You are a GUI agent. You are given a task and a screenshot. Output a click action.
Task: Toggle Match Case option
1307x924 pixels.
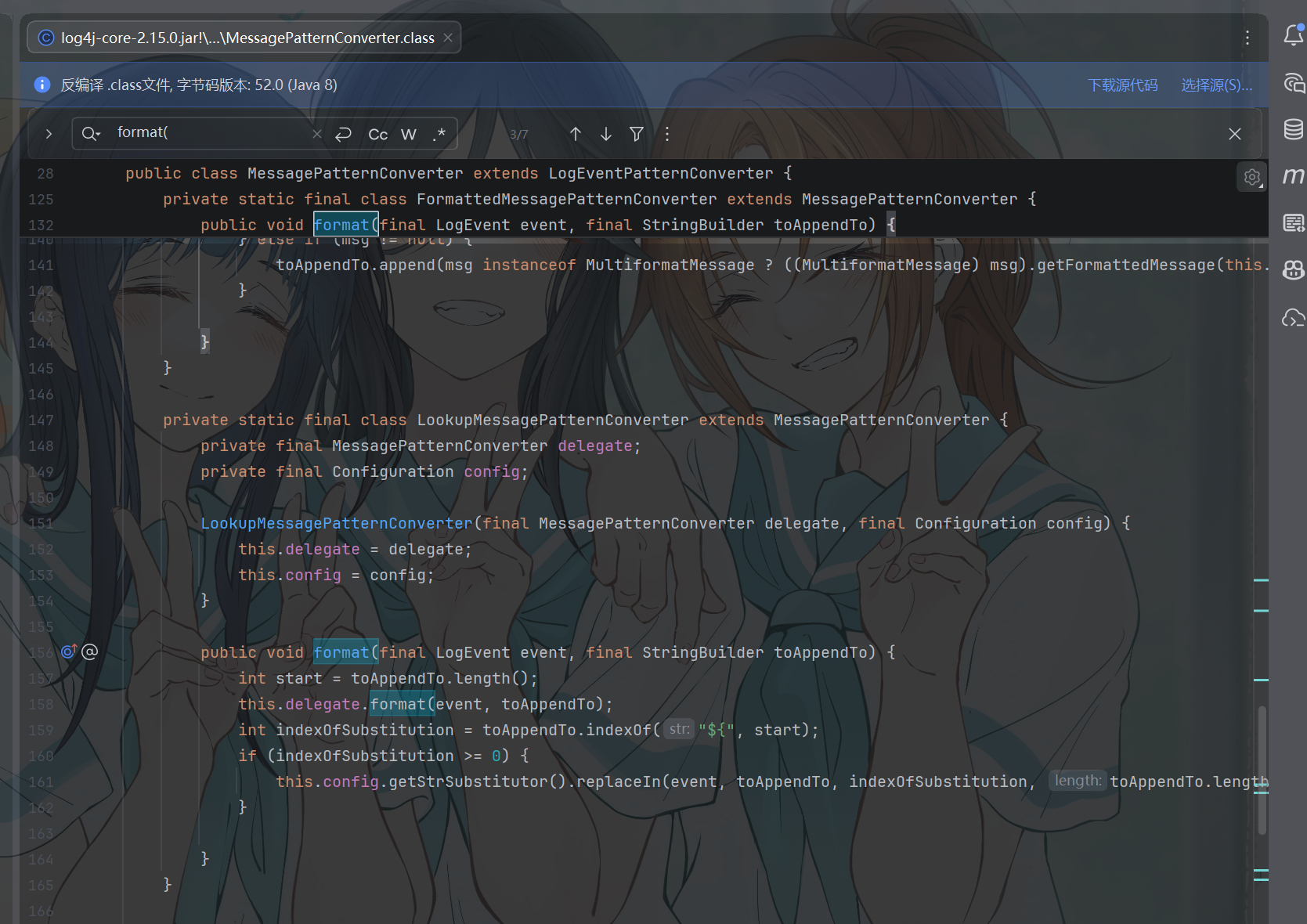click(377, 134)
